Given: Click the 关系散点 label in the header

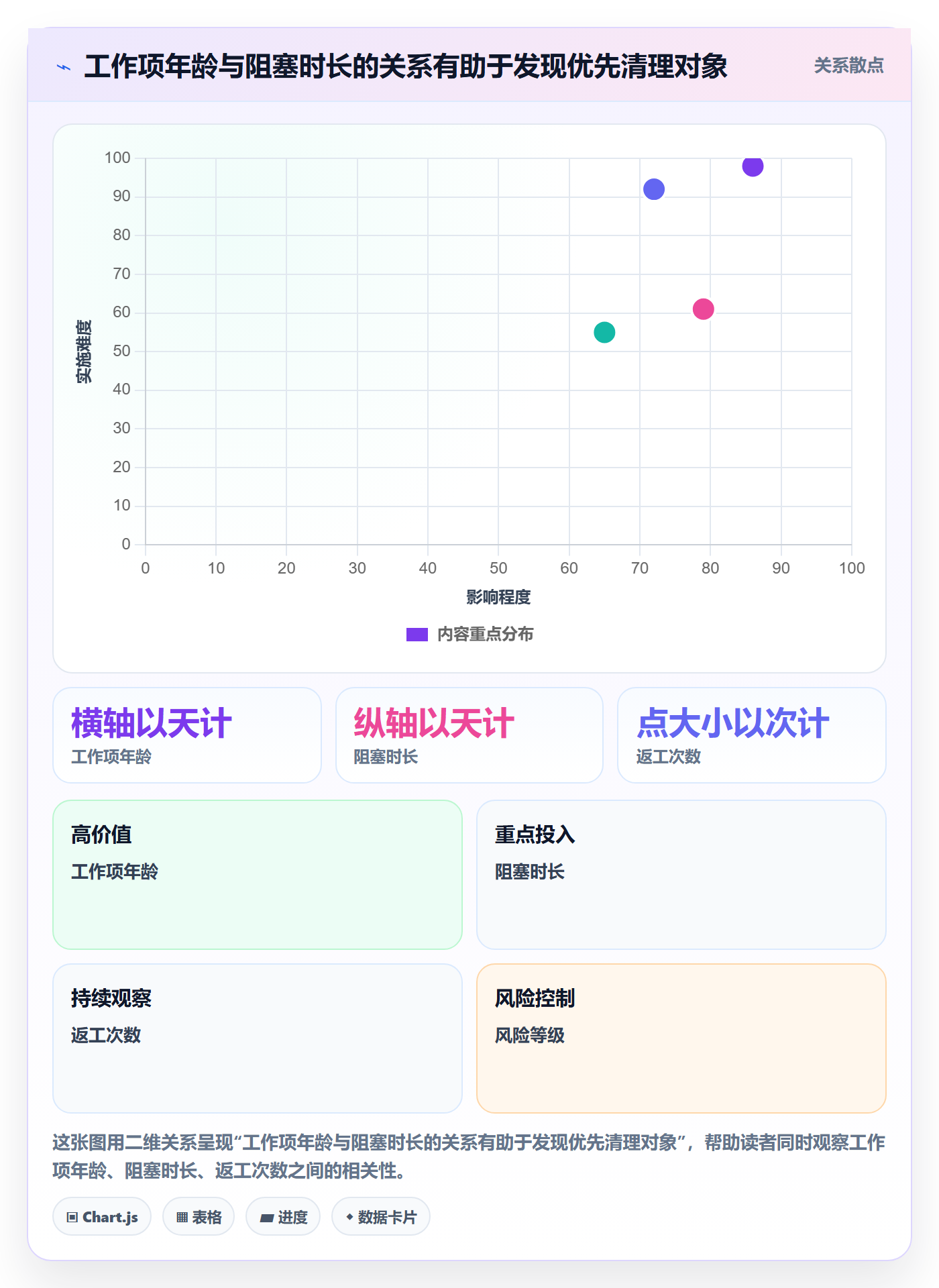Looking at the screenshot, I should pyautogui.click(x=848, y=66).
